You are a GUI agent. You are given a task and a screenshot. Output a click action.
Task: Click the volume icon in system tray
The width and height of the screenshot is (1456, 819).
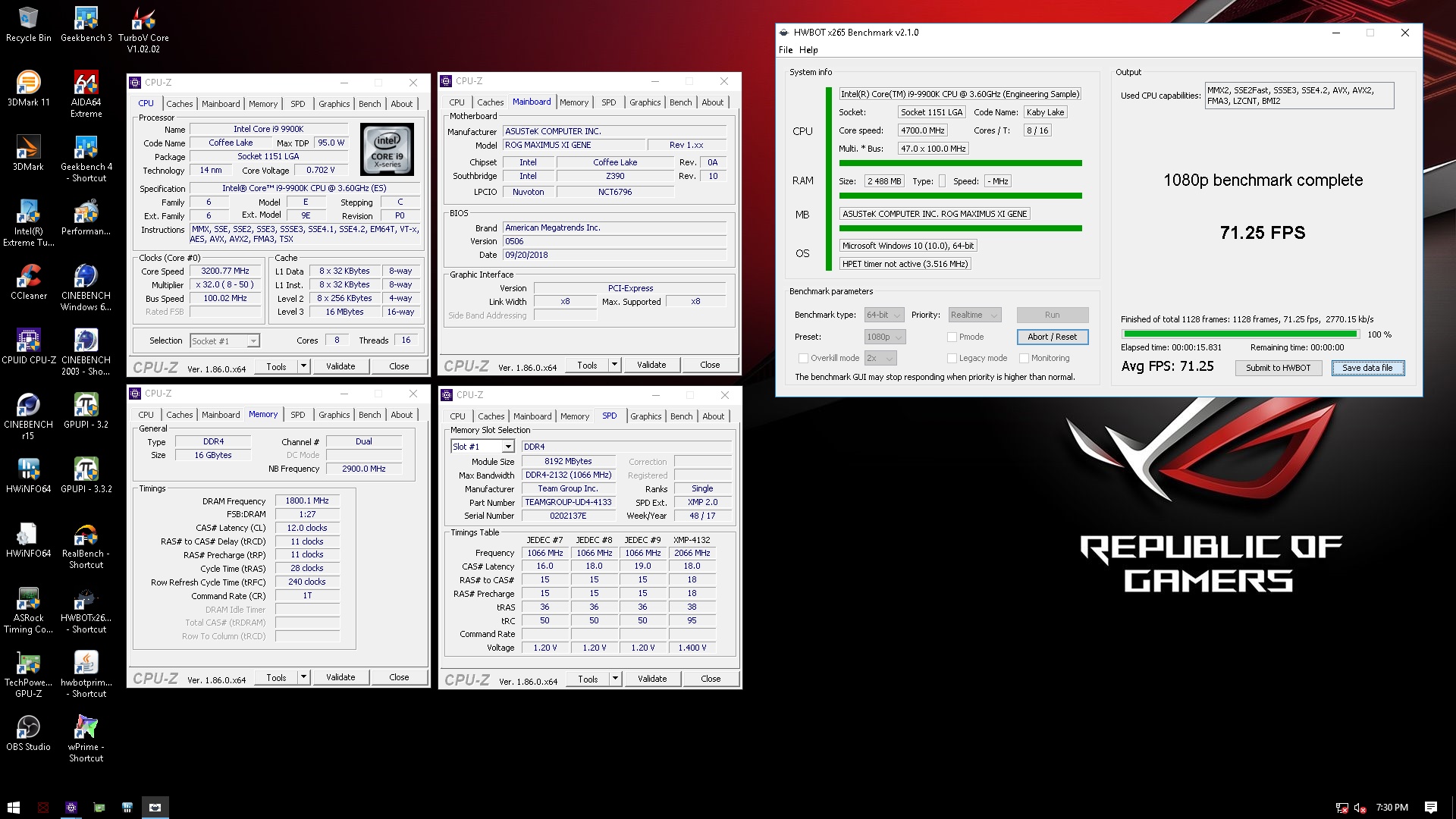click(x=1360, y=808)
